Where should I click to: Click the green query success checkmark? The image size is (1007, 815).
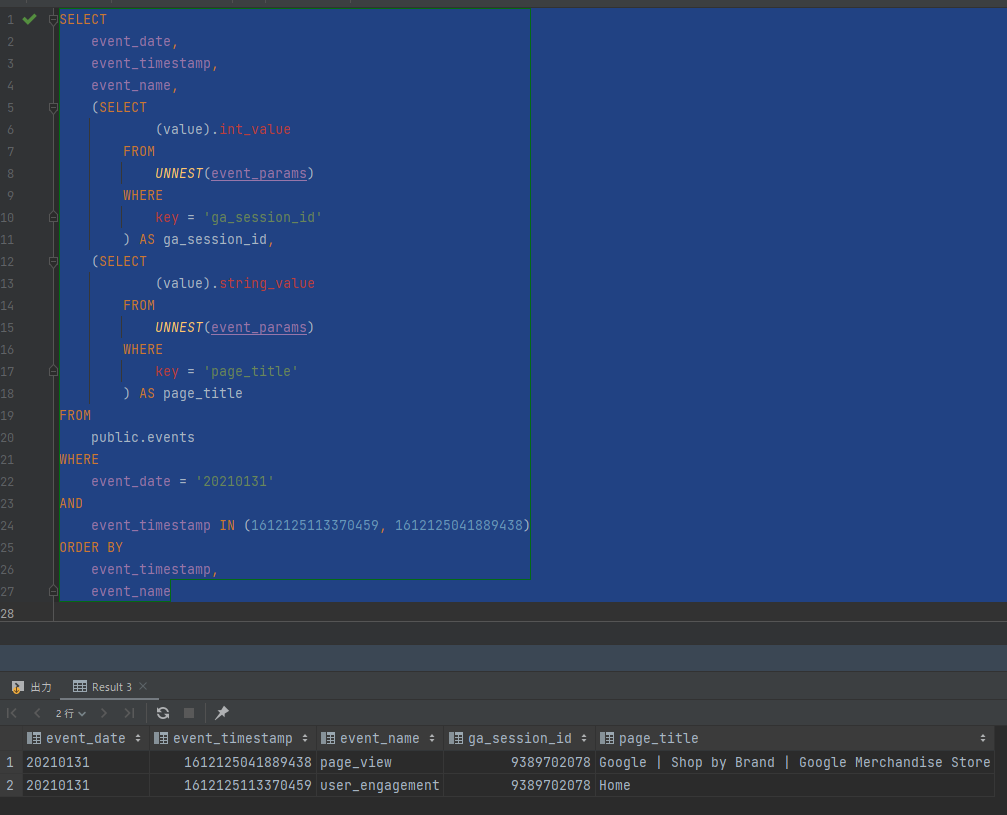pos(29,19)
